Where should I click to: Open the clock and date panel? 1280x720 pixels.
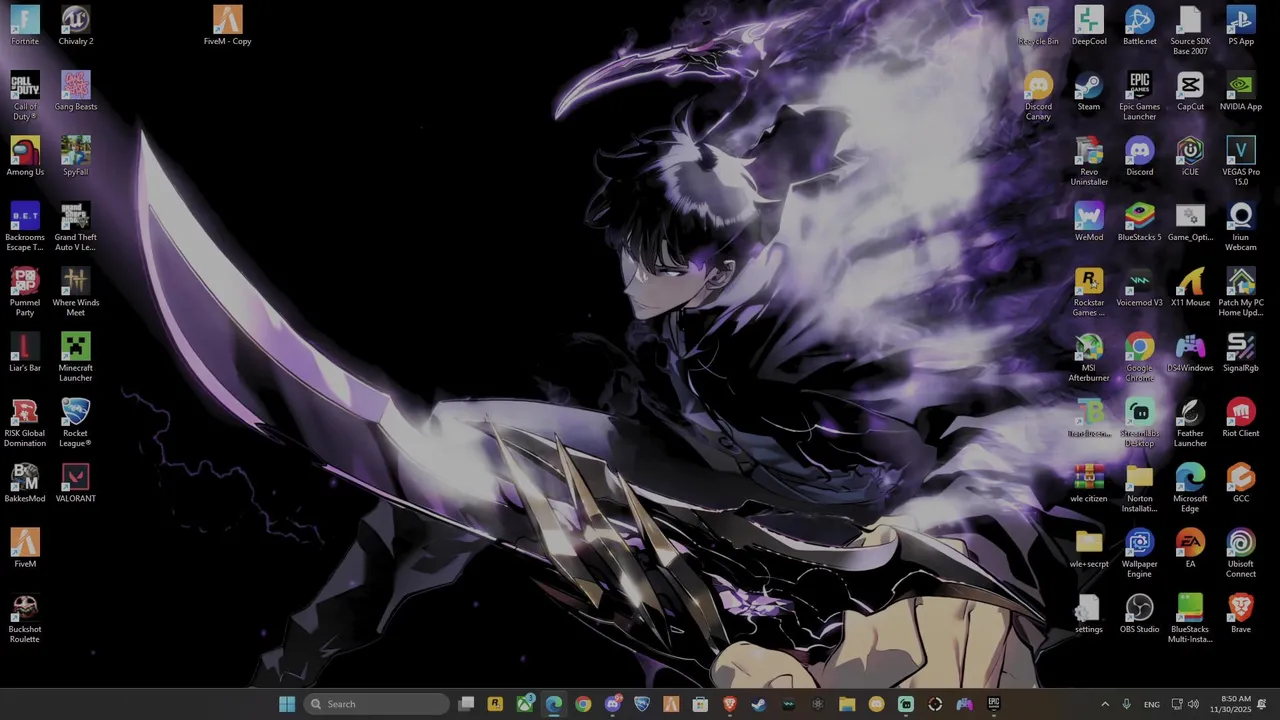[1228, 704]
